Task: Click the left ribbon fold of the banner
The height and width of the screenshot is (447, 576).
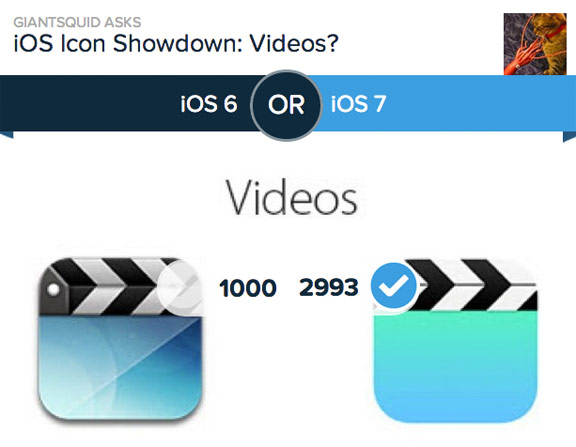Action: click(7, 134)
